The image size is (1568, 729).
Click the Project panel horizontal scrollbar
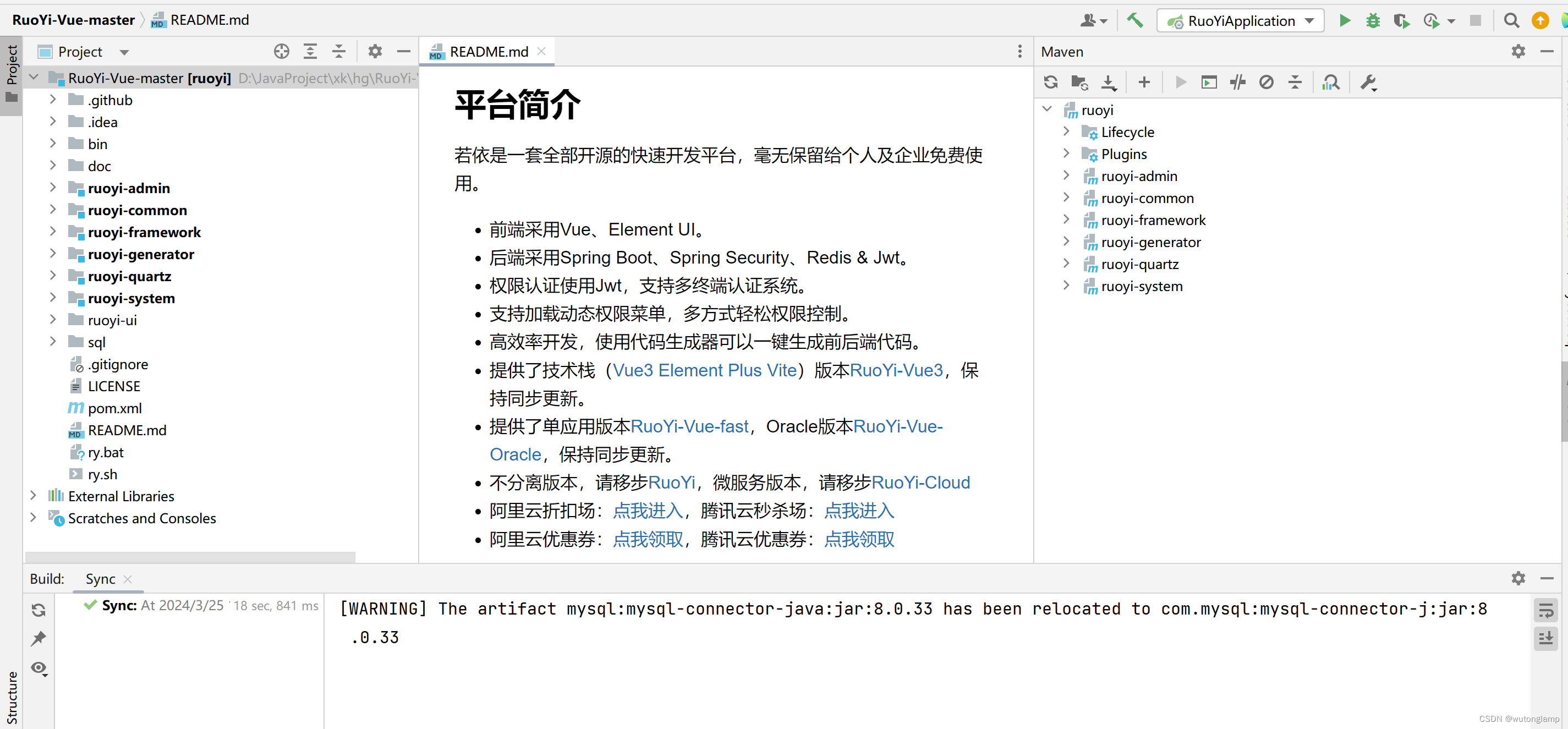[x=190, y=557]
